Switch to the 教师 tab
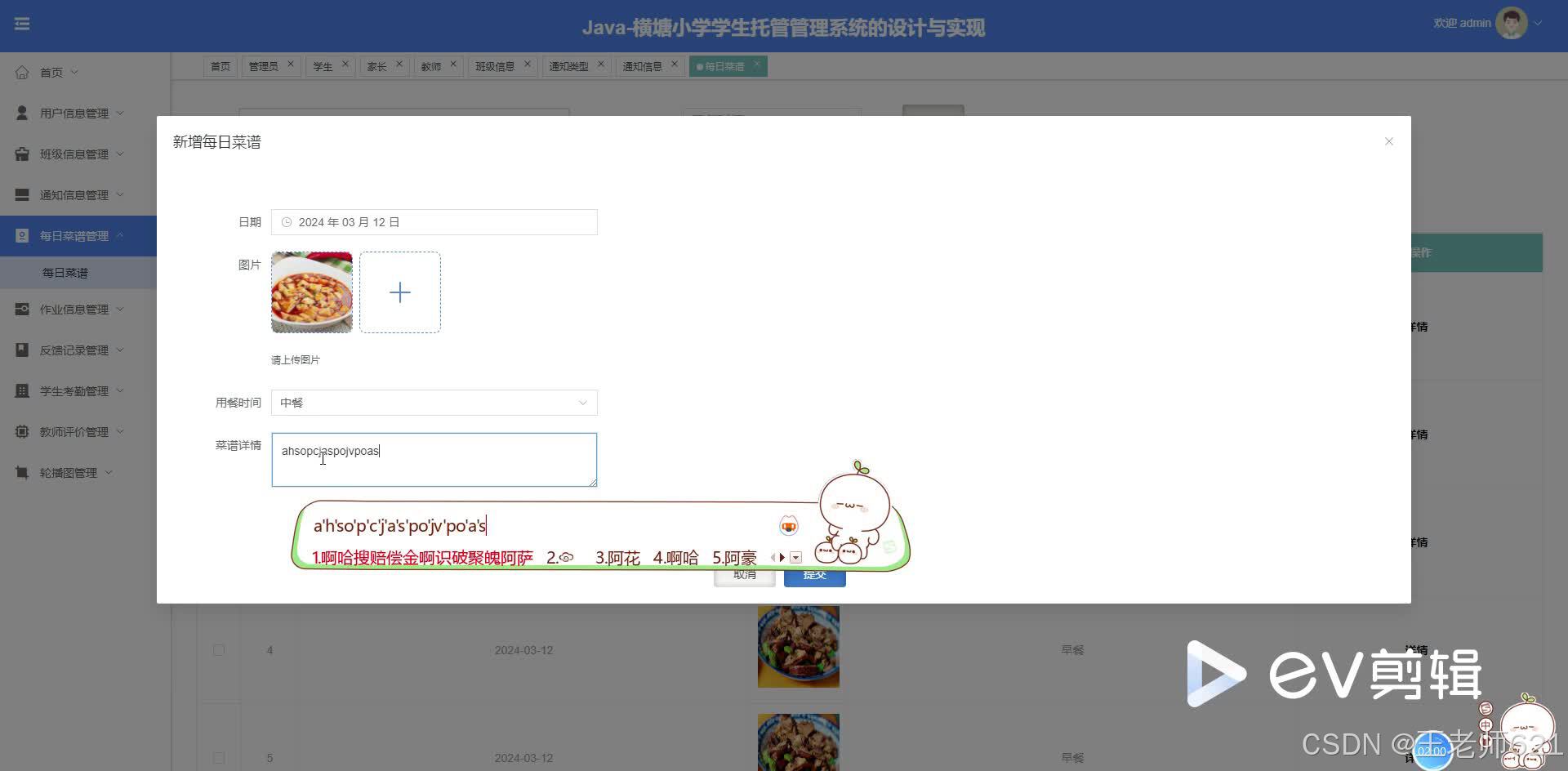Image resolution: width=1568 pixels, height=771 pixels. pyautogui.click(x=431, y=66)
